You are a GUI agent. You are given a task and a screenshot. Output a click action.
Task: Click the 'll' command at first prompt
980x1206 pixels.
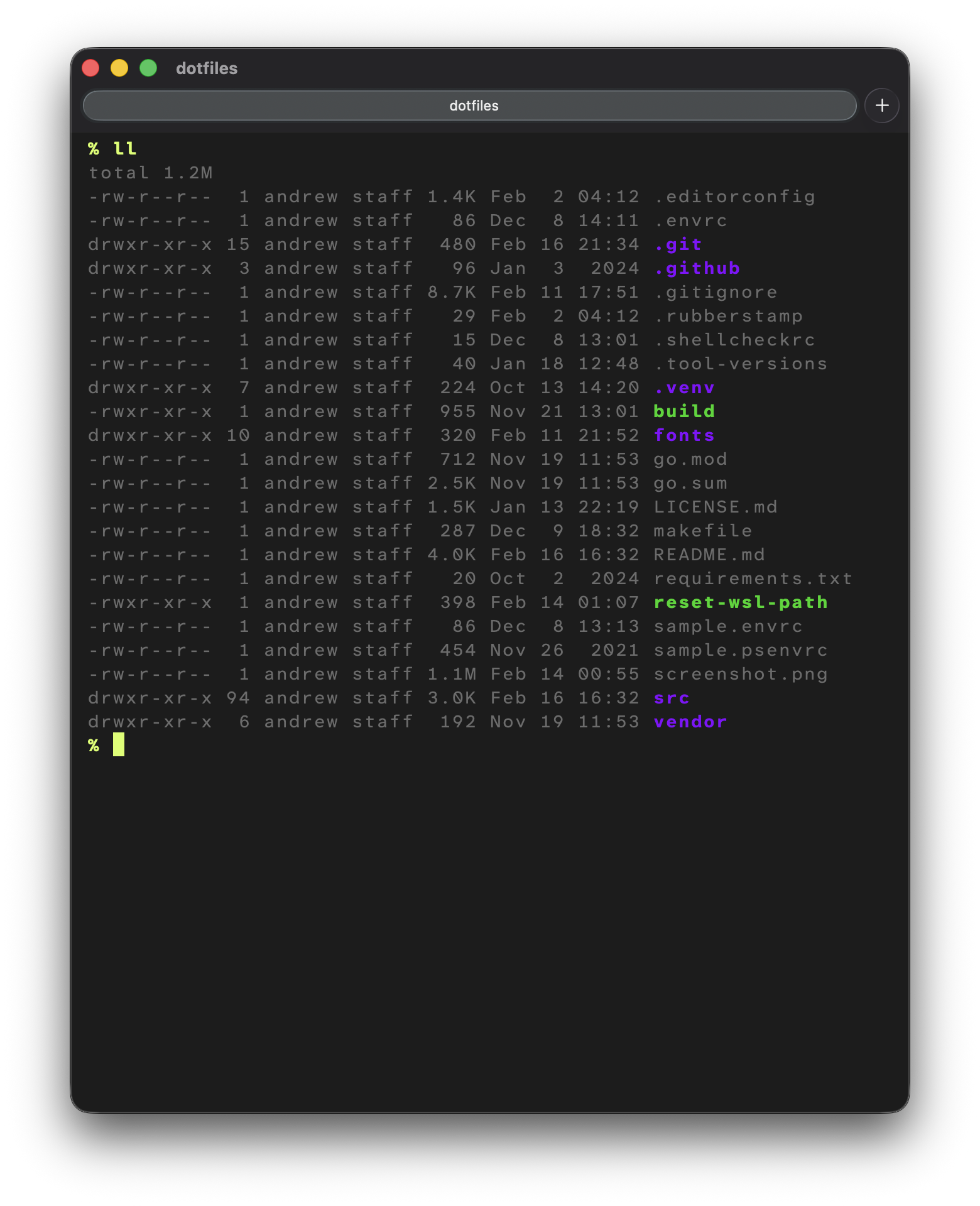[x=125, y=149]
